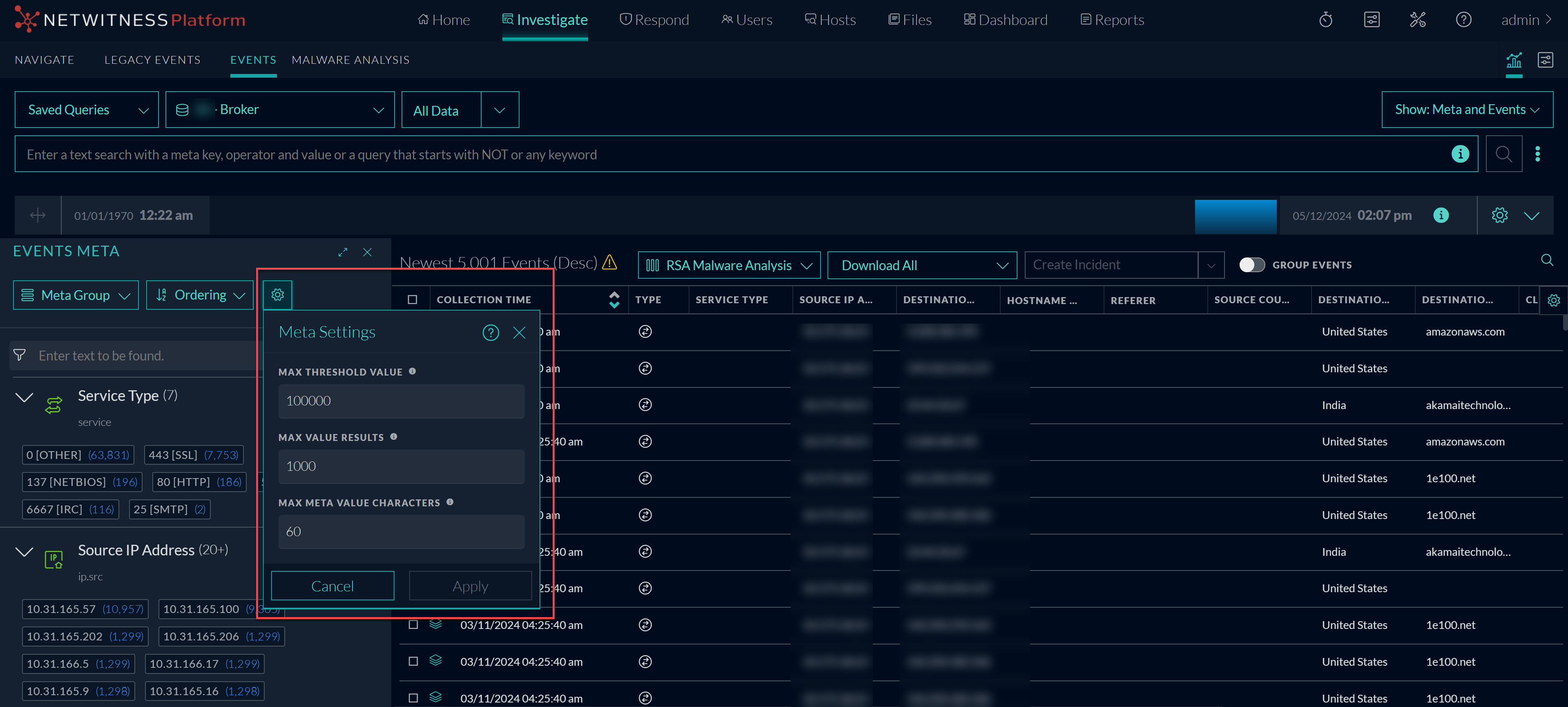Image resolution: width=1568 pixels, height=707 pixels.
Task: Open the query bar info icon
Action: click(1460, 154)
